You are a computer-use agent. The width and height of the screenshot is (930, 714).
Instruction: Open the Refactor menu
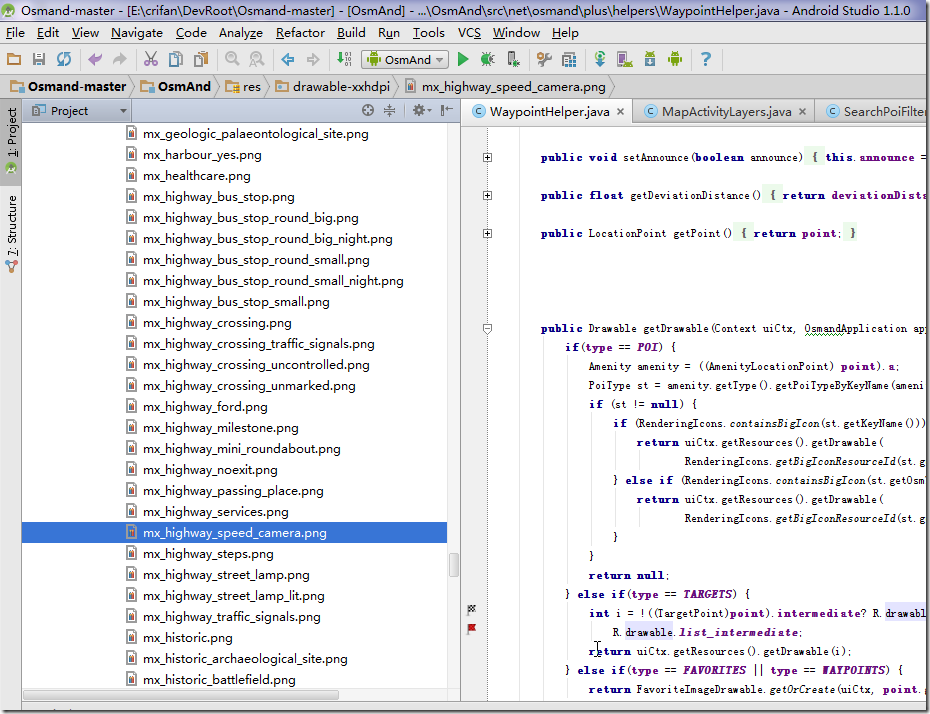300,32
